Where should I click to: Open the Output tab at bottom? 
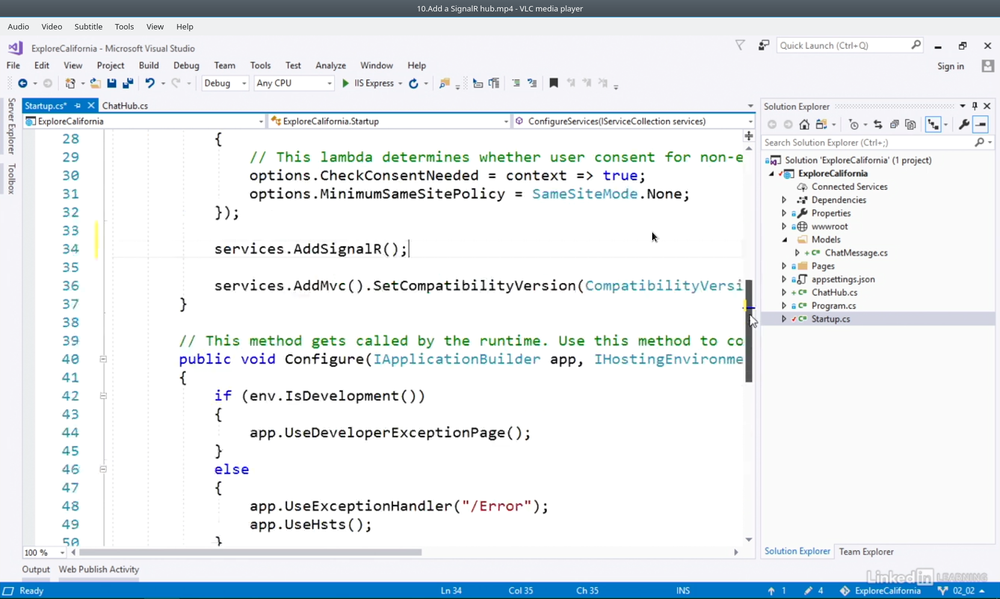36,570
